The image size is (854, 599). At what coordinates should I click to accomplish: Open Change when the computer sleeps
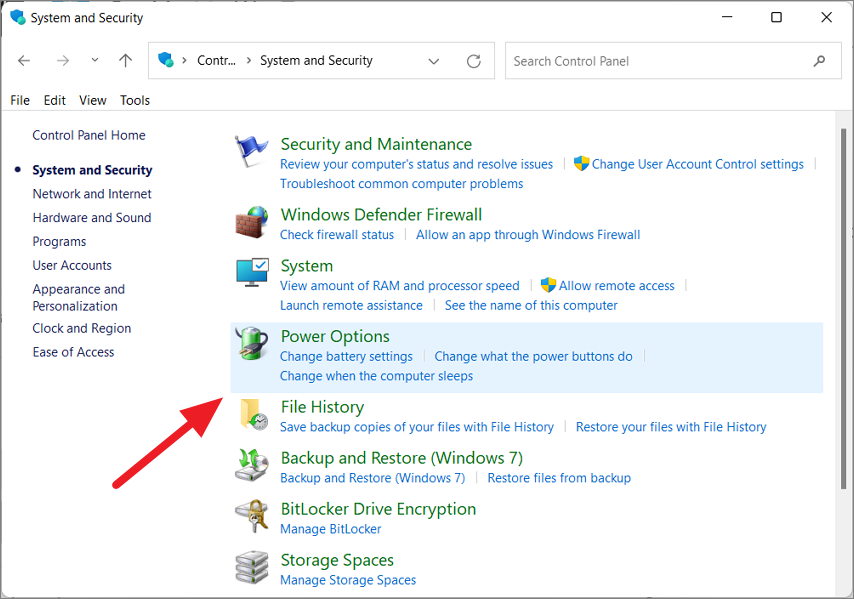(376, 376)
